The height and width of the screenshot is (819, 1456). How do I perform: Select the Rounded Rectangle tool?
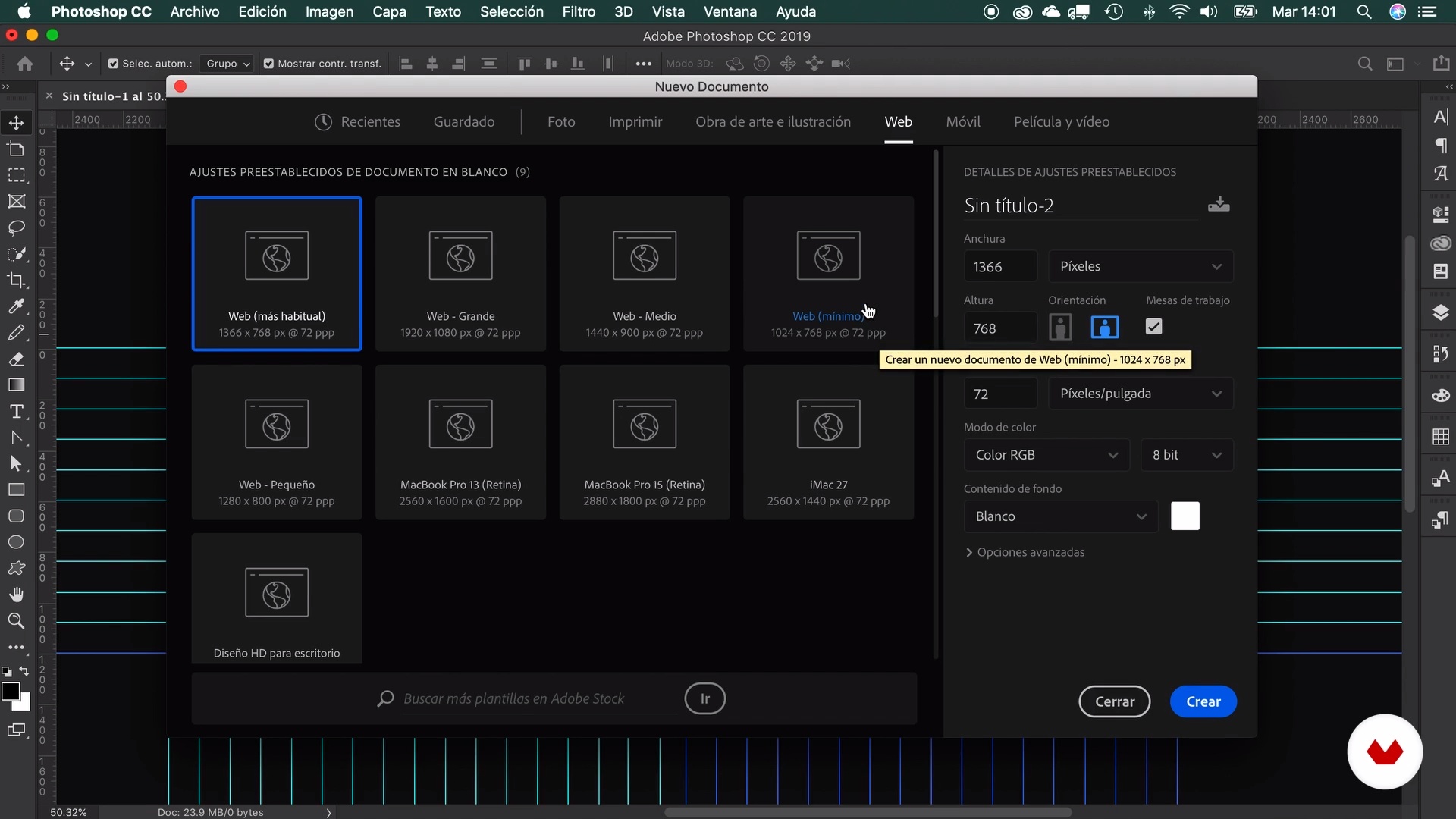16,516
